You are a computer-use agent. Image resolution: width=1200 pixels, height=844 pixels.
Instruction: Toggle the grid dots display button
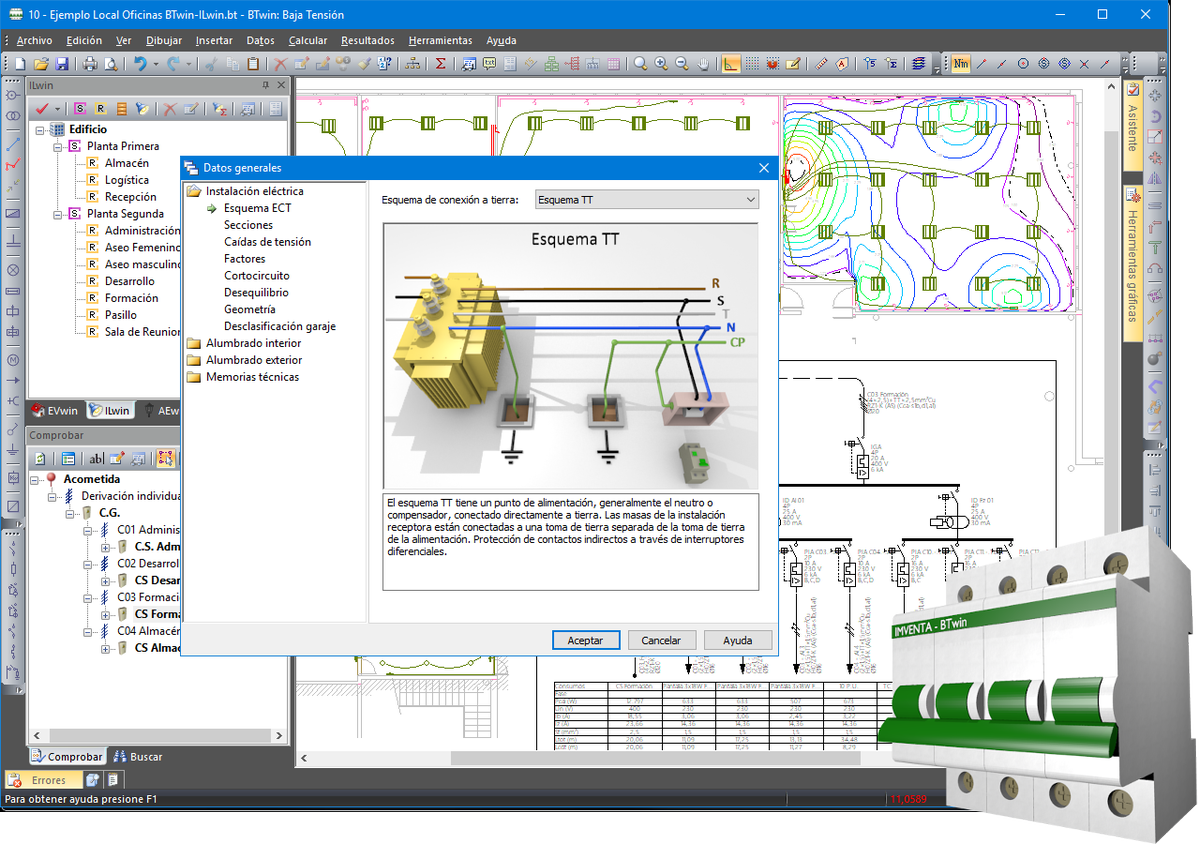[x=752, y=64]
